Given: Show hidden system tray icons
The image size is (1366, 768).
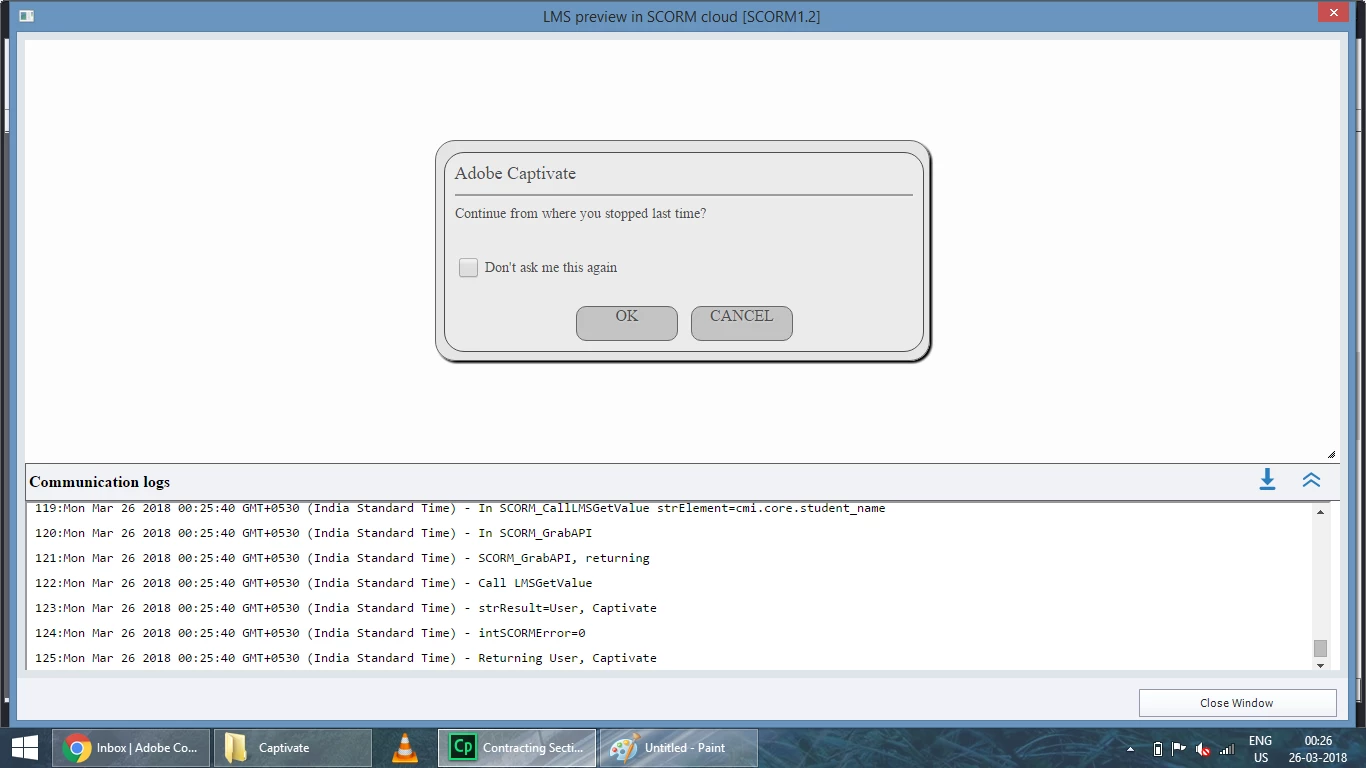Looking at the screenshot, I should pyautogui.click(x=1131, y=749).
